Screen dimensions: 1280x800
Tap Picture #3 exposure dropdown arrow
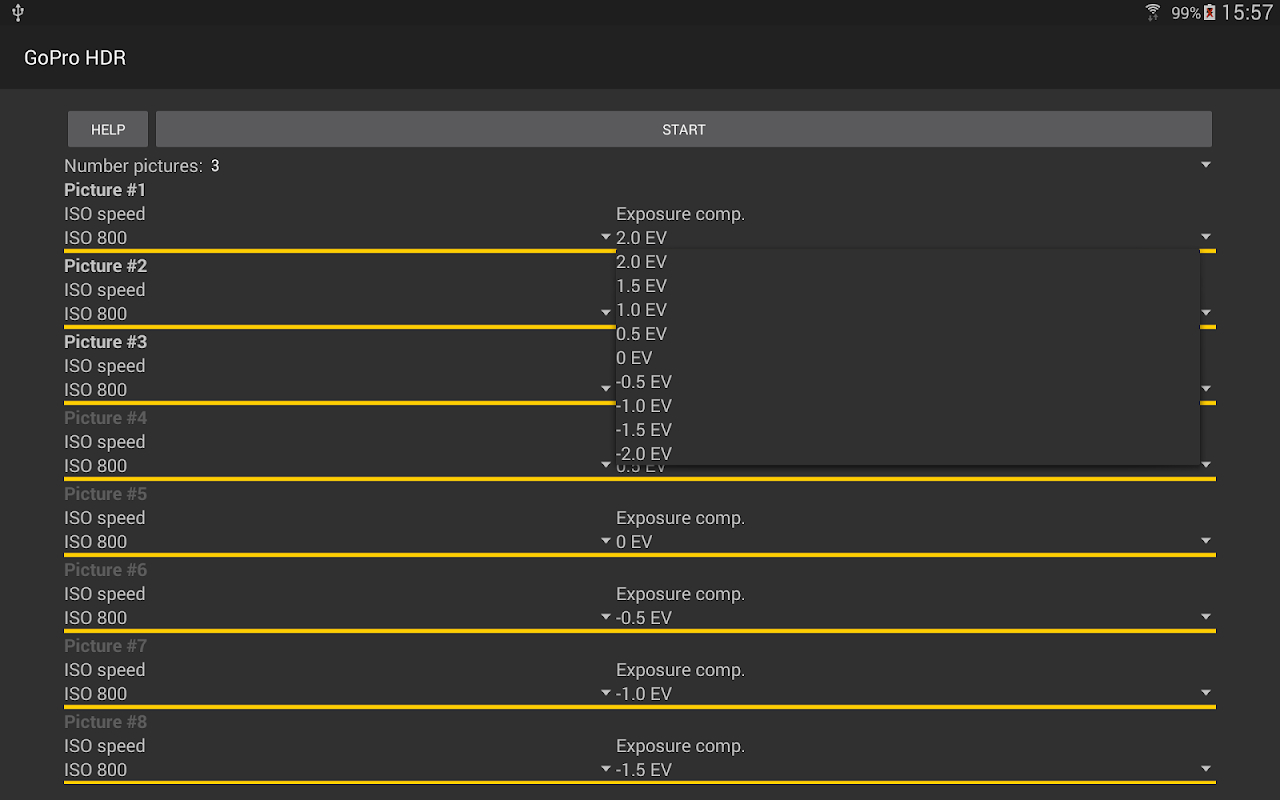coord(1206,389)
